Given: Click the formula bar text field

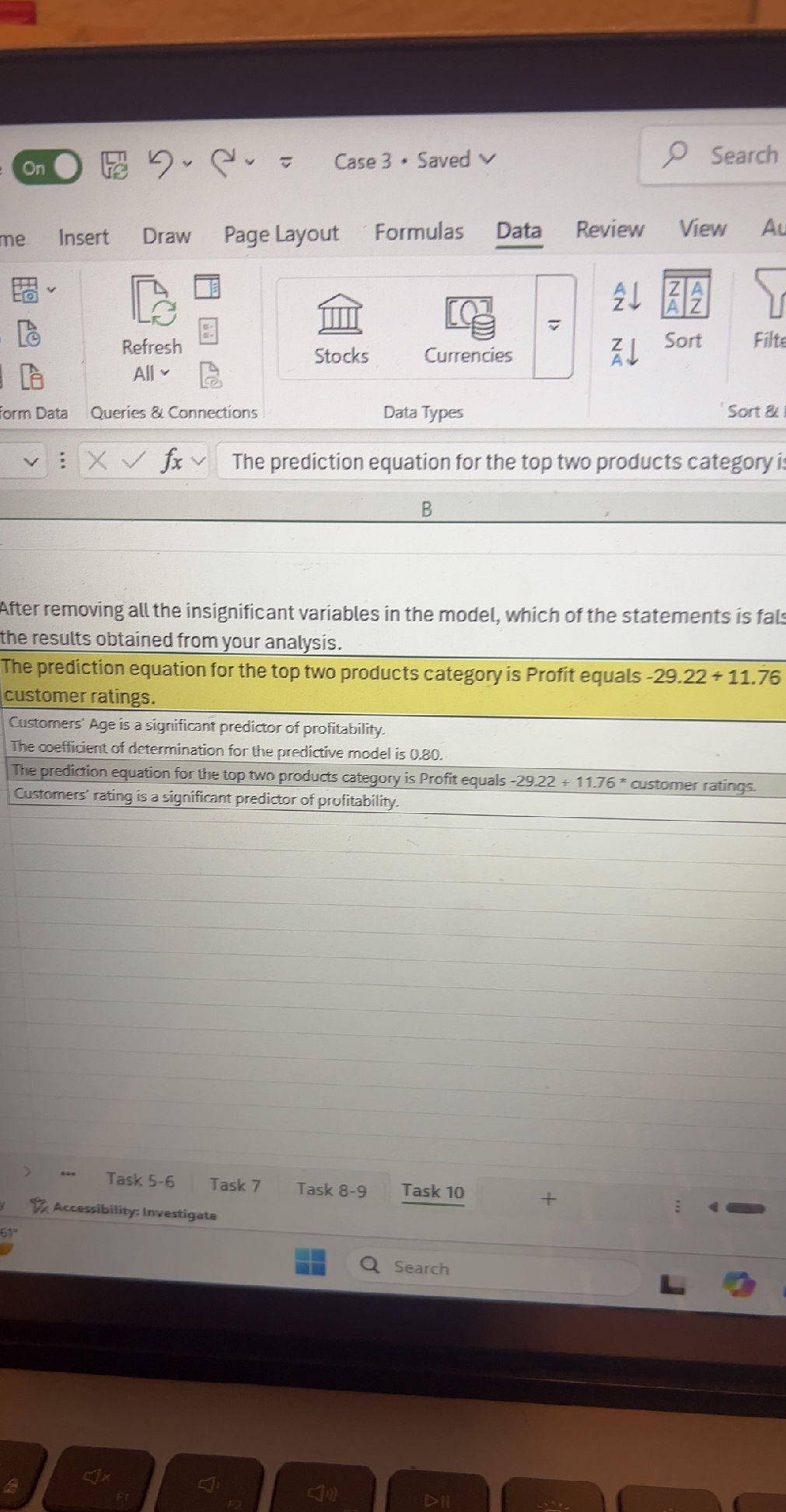Looking at the screenshot, I should (x=501, y=462).
